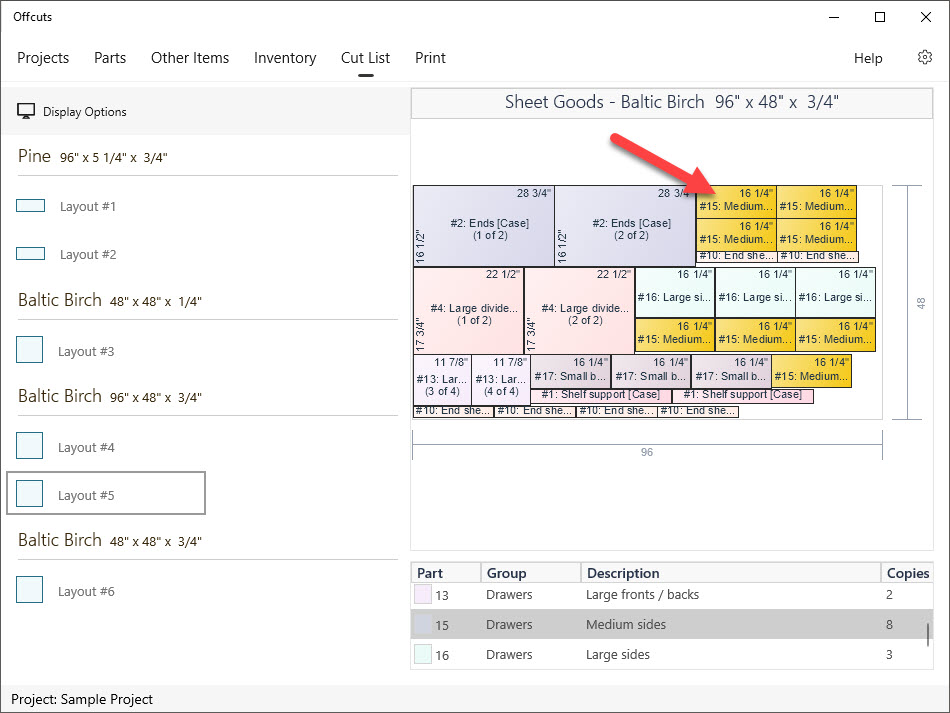Click the part 13 color swatch

click(x=423, y=594)
